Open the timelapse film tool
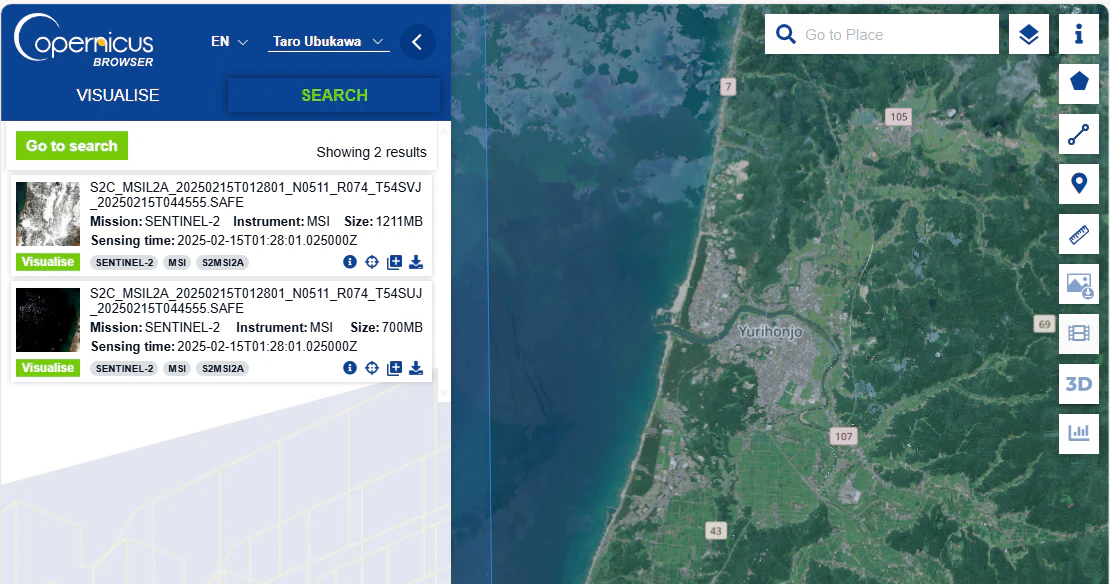 (x=1079, y=333)
